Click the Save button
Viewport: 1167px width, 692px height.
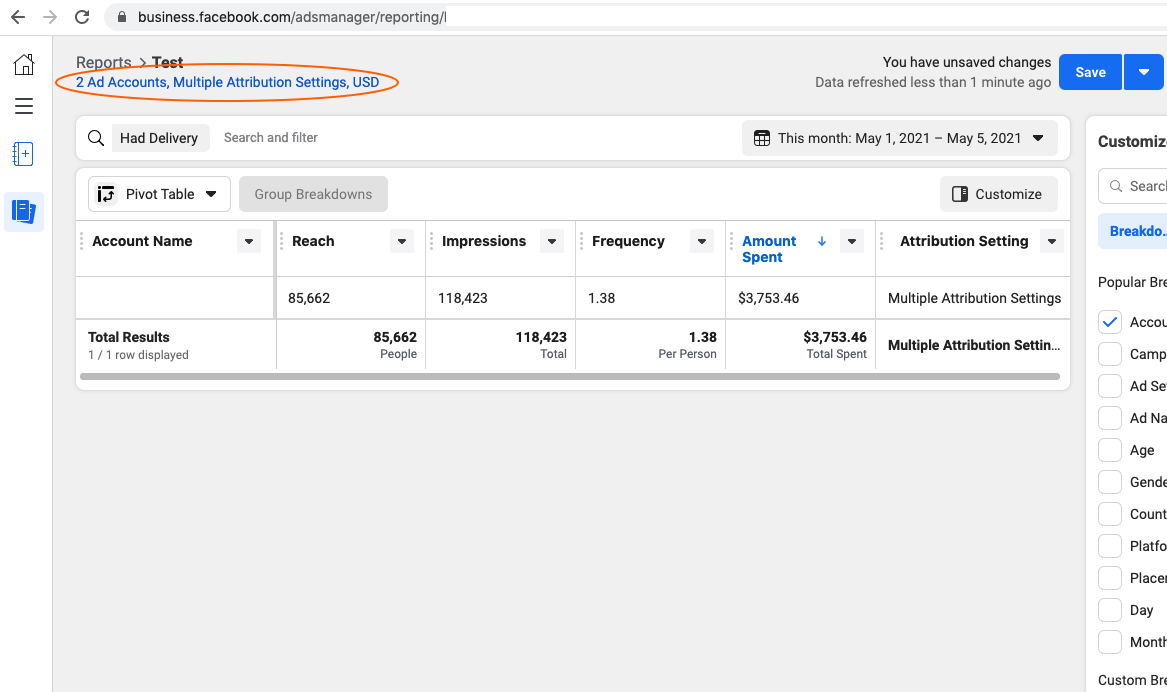point(1090,71)
